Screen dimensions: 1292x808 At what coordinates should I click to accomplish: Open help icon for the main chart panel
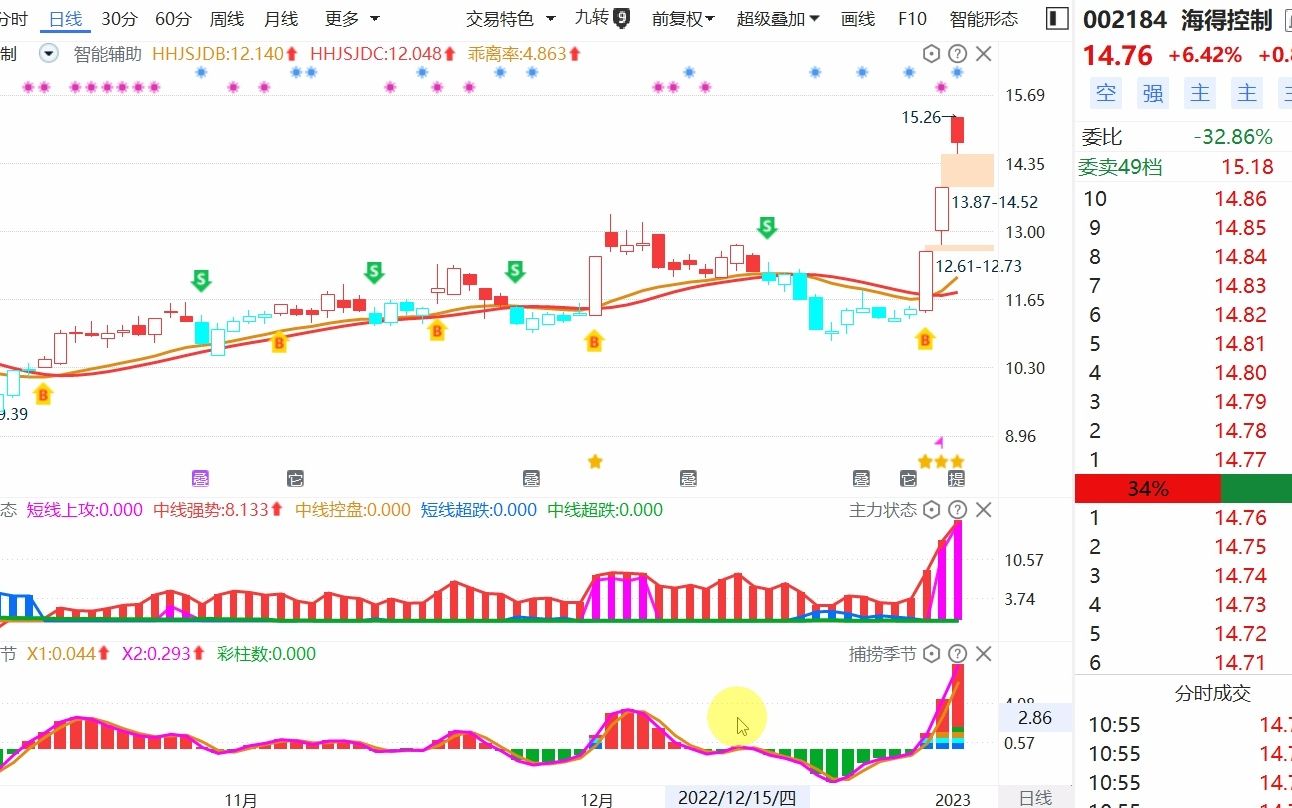(x=957, y=54)
